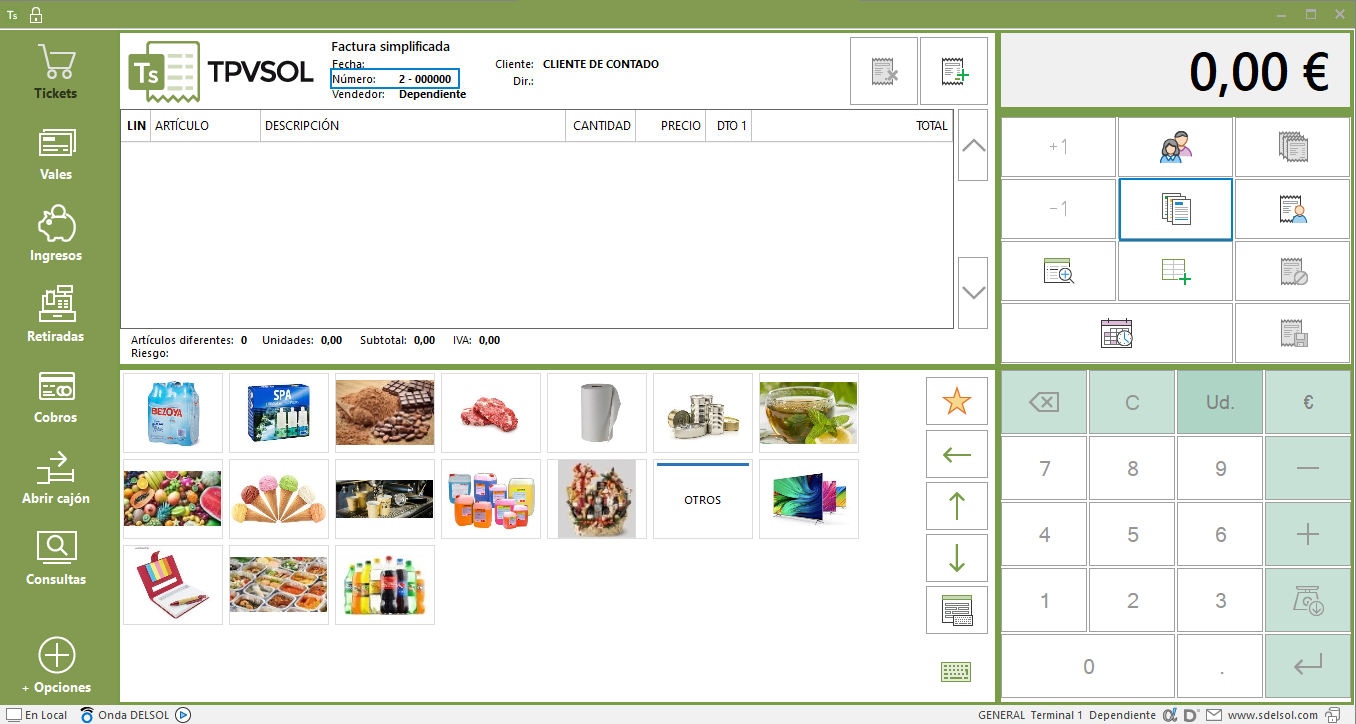Select the cleaning detergent jugs category
1356x724 pixels.
491,499
